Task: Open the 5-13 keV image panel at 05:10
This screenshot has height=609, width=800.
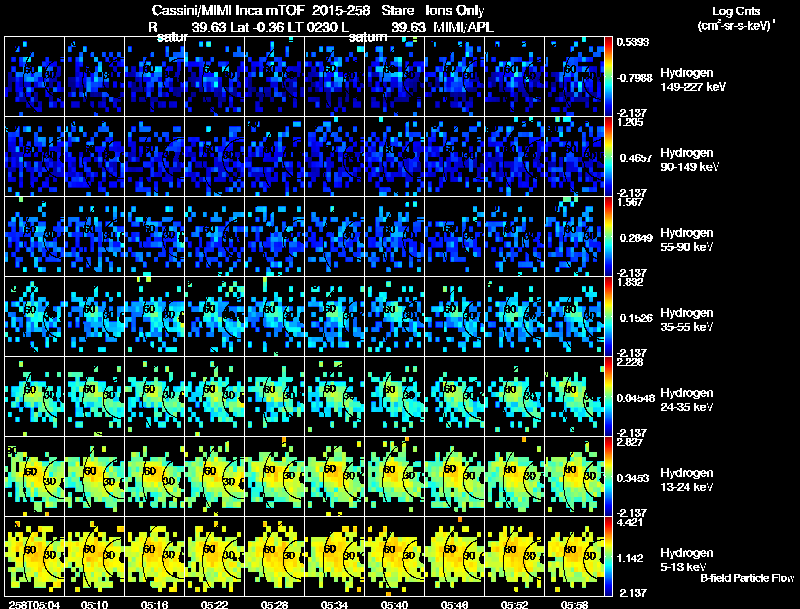Action: [x=94, y=556]
